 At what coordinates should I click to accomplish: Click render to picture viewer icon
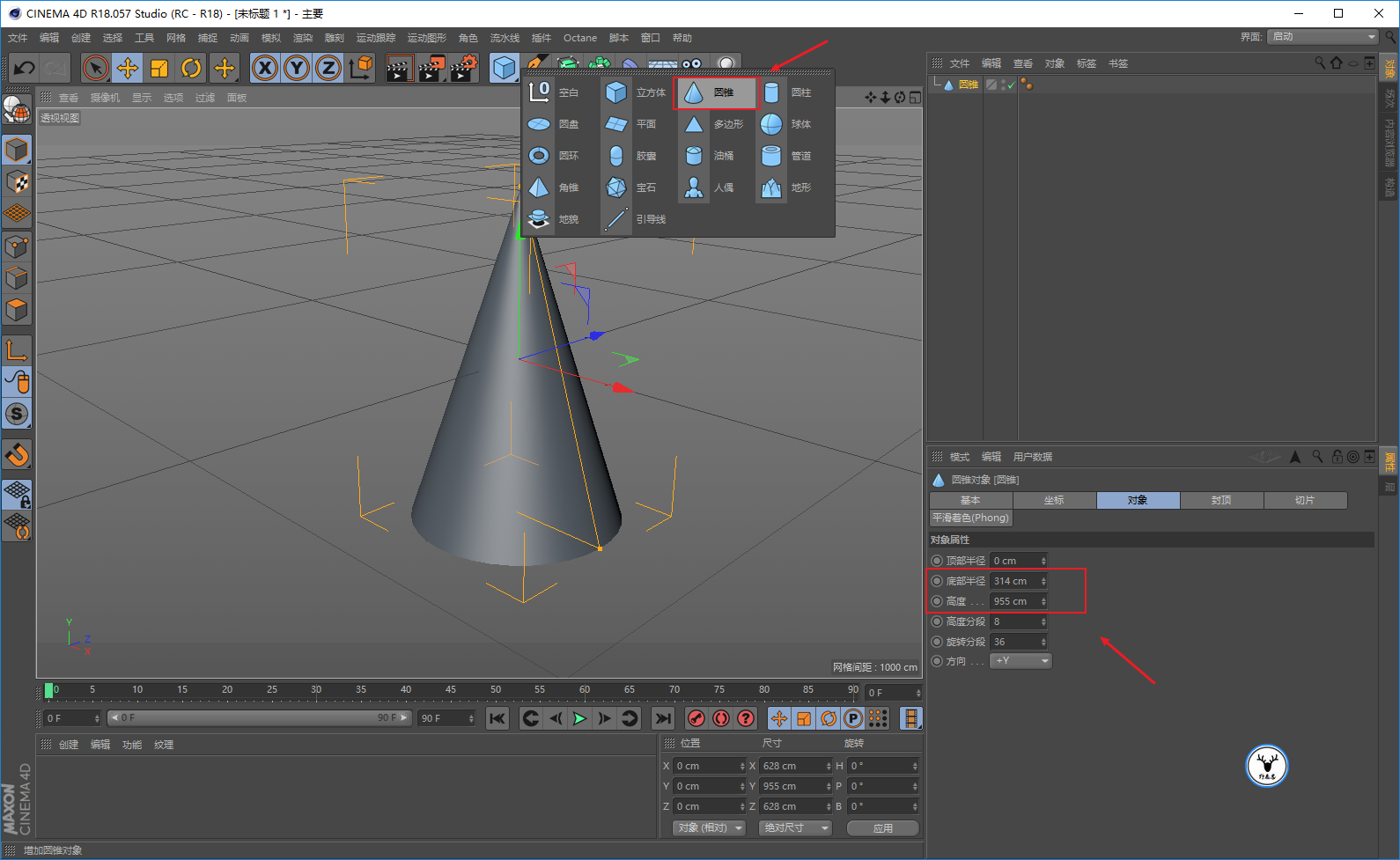(x=431, y=68)
